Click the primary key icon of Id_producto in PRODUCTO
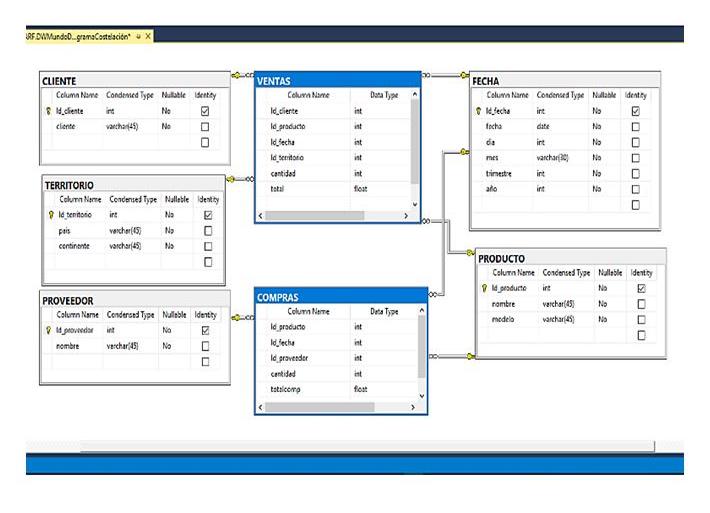Screen dimensions: 710x513 coord(484,288)
